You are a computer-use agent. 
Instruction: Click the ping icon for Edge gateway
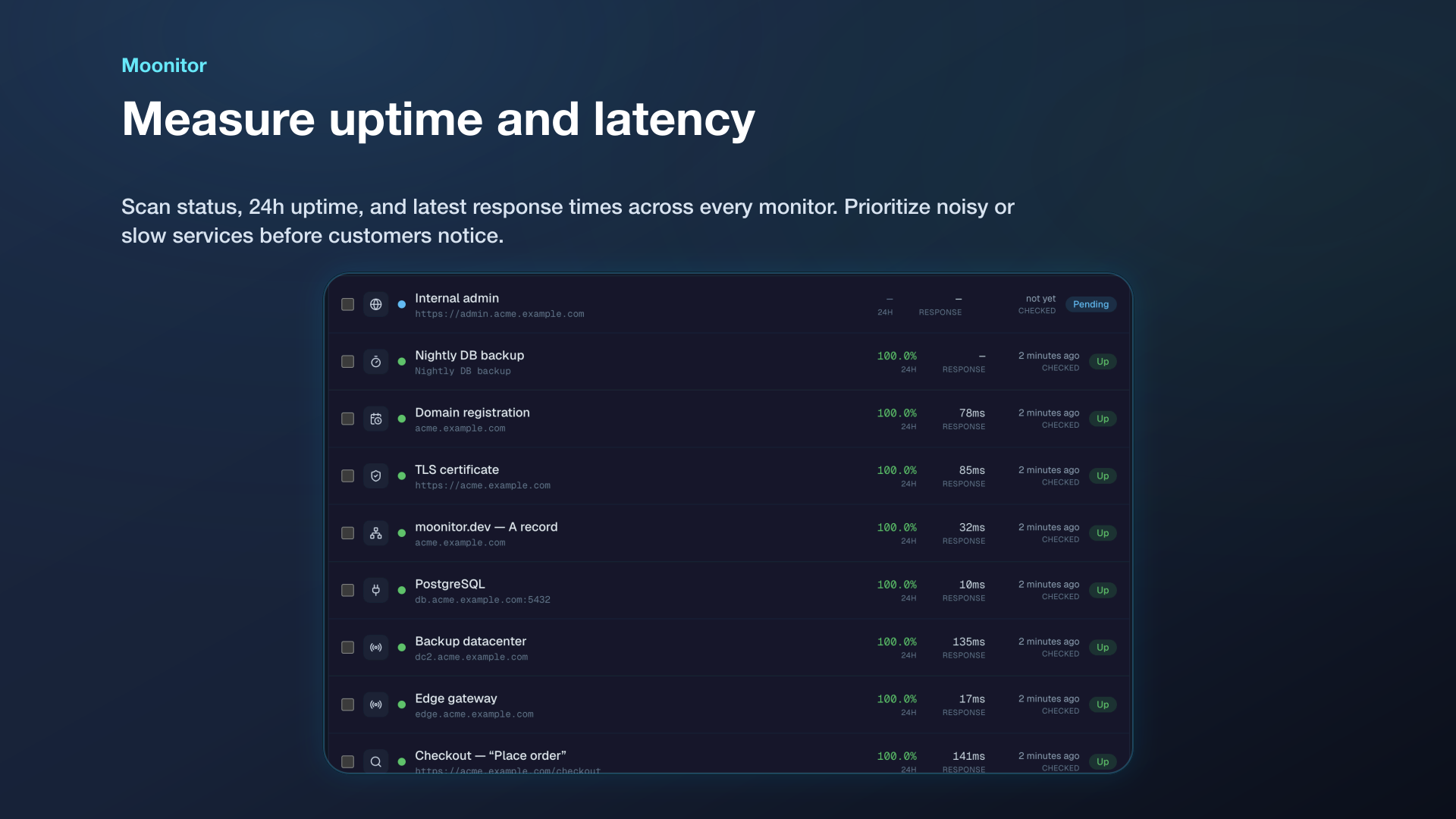pos(375,704)
